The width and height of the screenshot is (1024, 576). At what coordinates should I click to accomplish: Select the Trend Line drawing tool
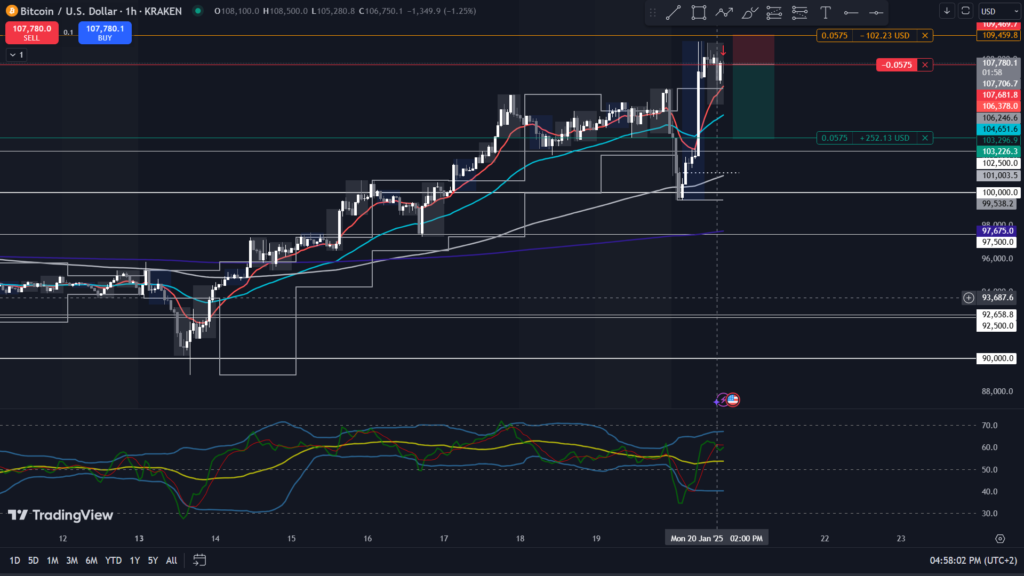[673, 13]
